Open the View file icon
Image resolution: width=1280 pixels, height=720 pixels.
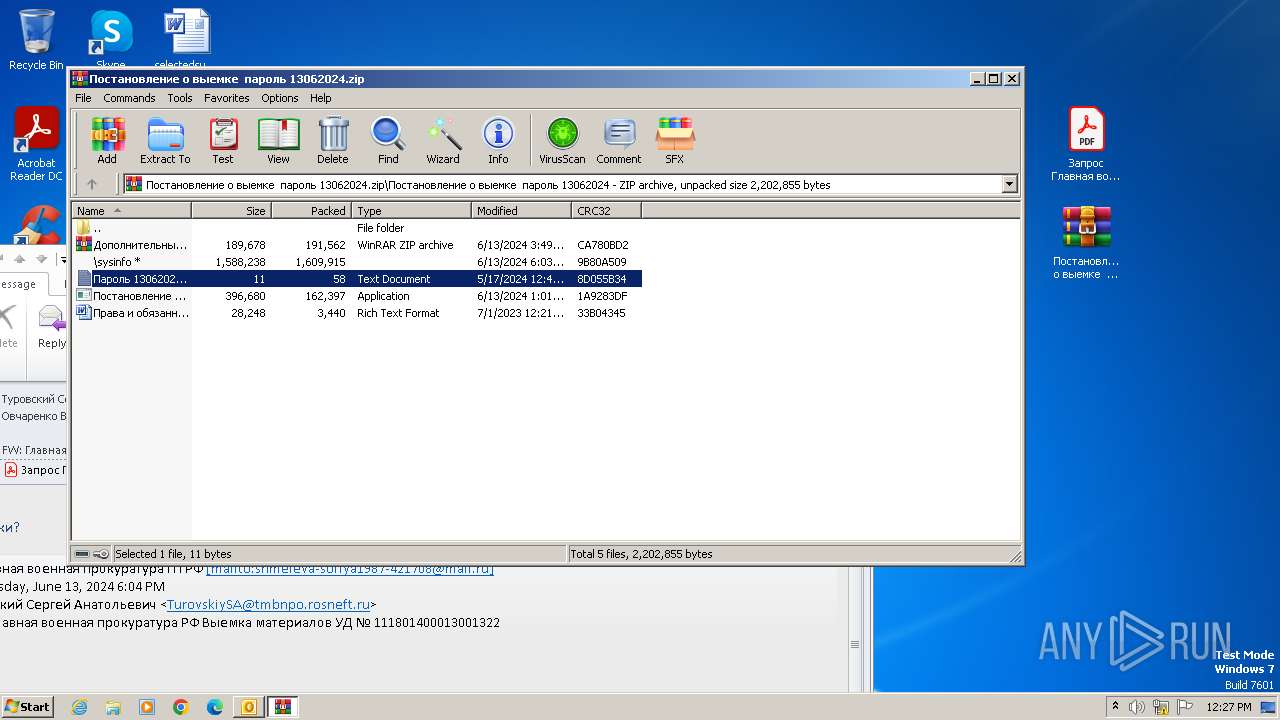pos(278,141)
